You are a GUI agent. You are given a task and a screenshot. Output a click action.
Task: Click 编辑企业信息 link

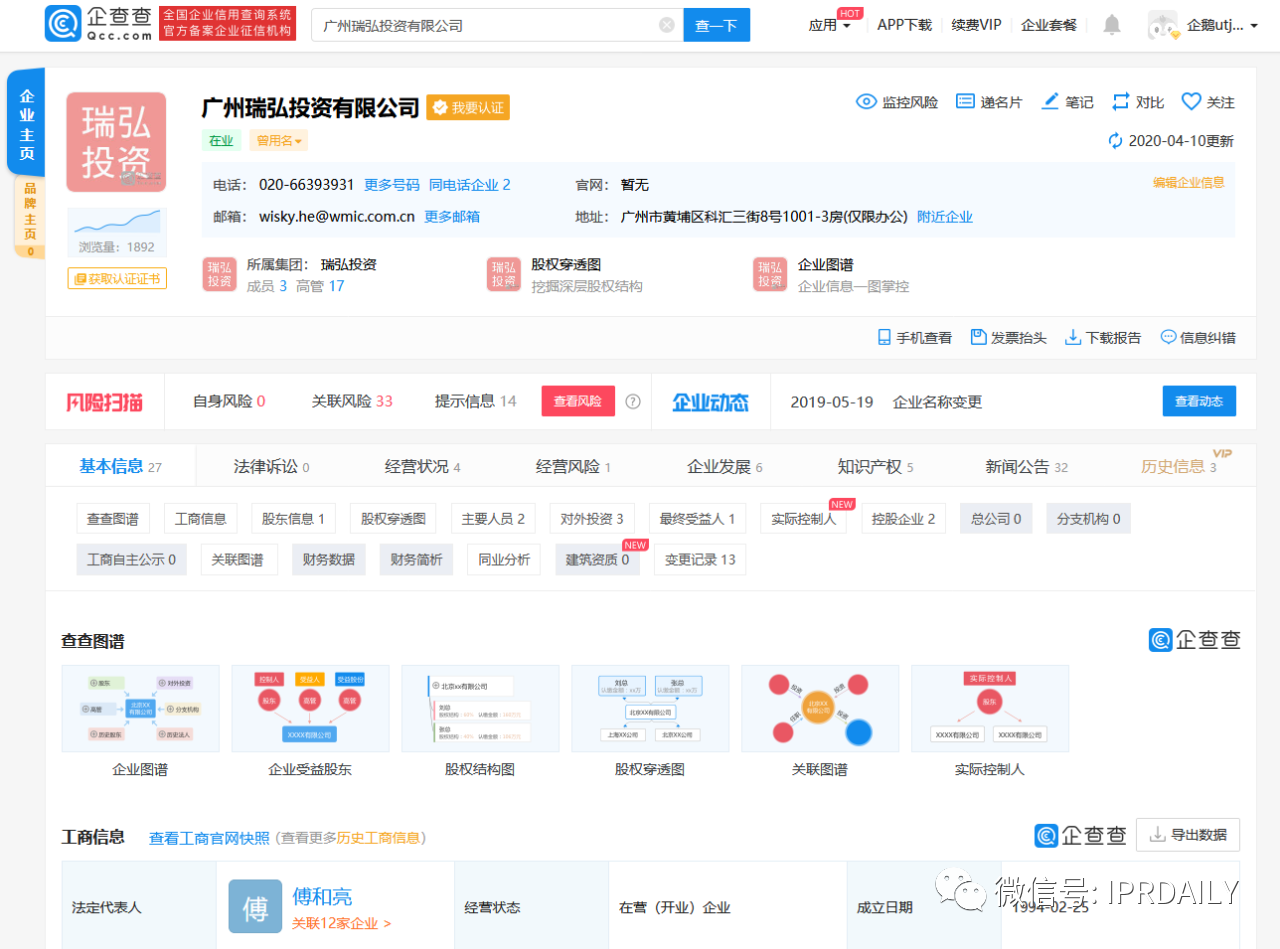coord(1189,182)
